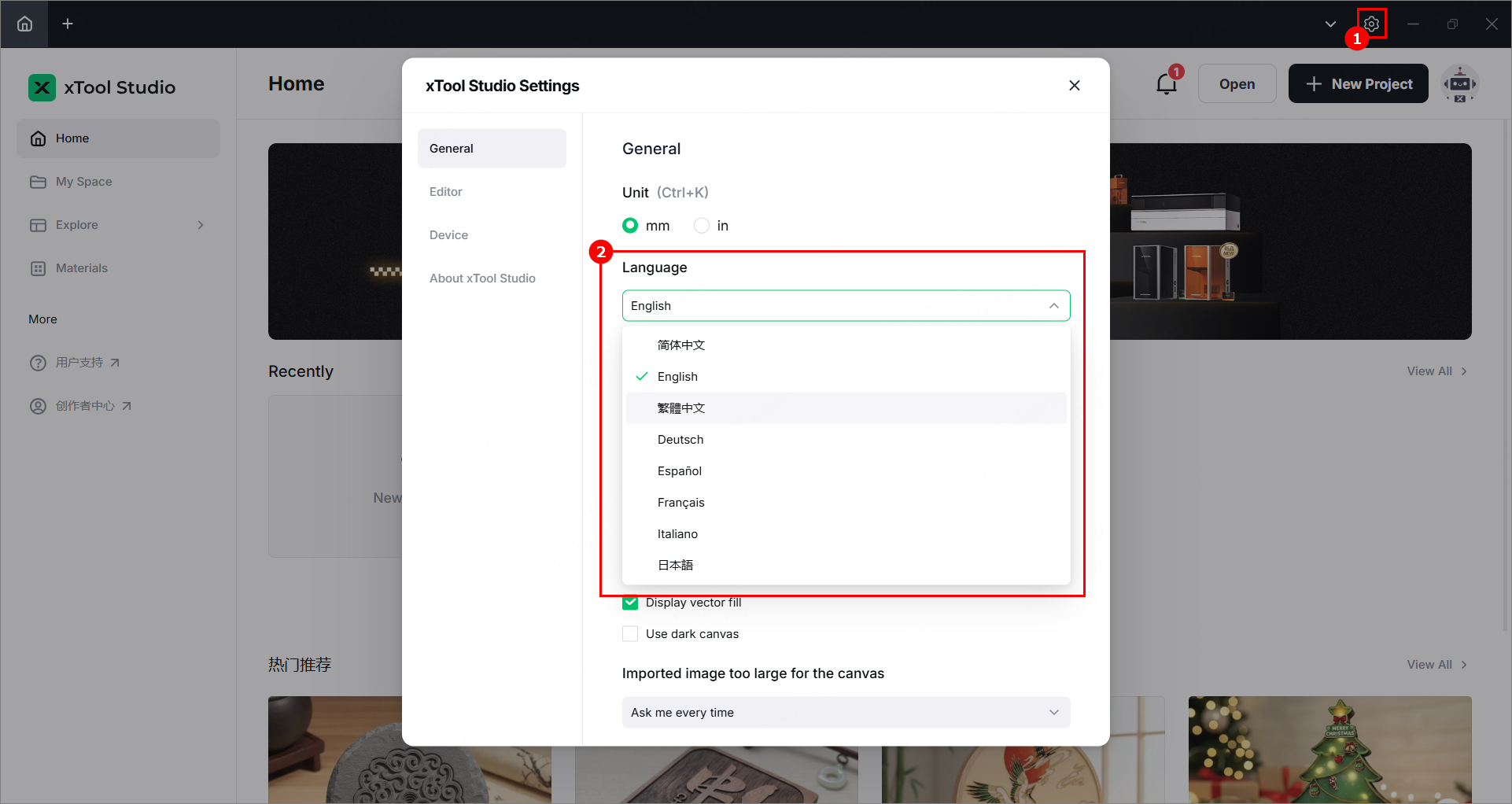Viewport: 1512px width, 804px height.
Task: Open the title bar chevron dropdown
Action: coord(1330,24)
